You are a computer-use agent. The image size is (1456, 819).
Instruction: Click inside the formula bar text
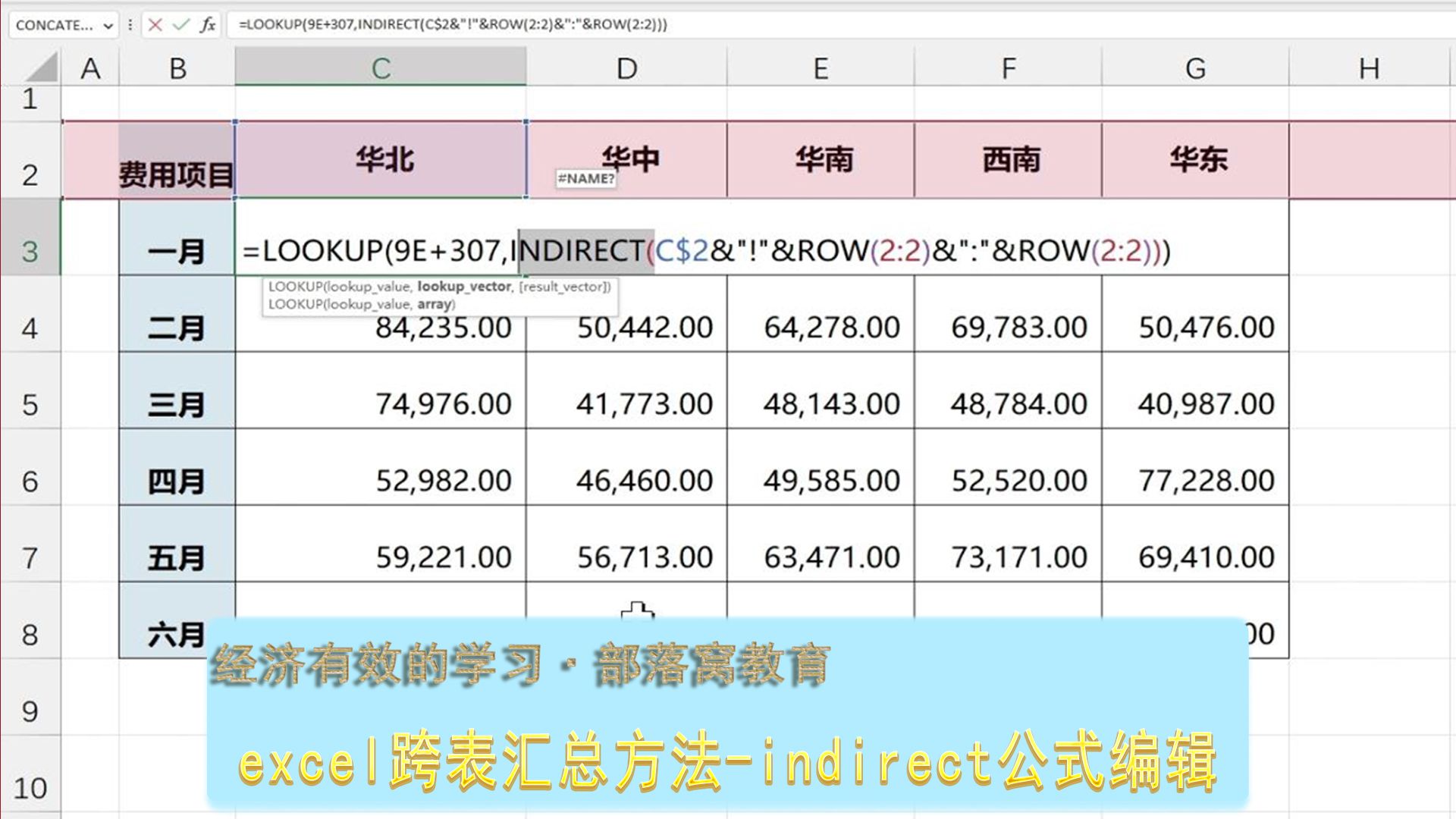click(455, 24)
